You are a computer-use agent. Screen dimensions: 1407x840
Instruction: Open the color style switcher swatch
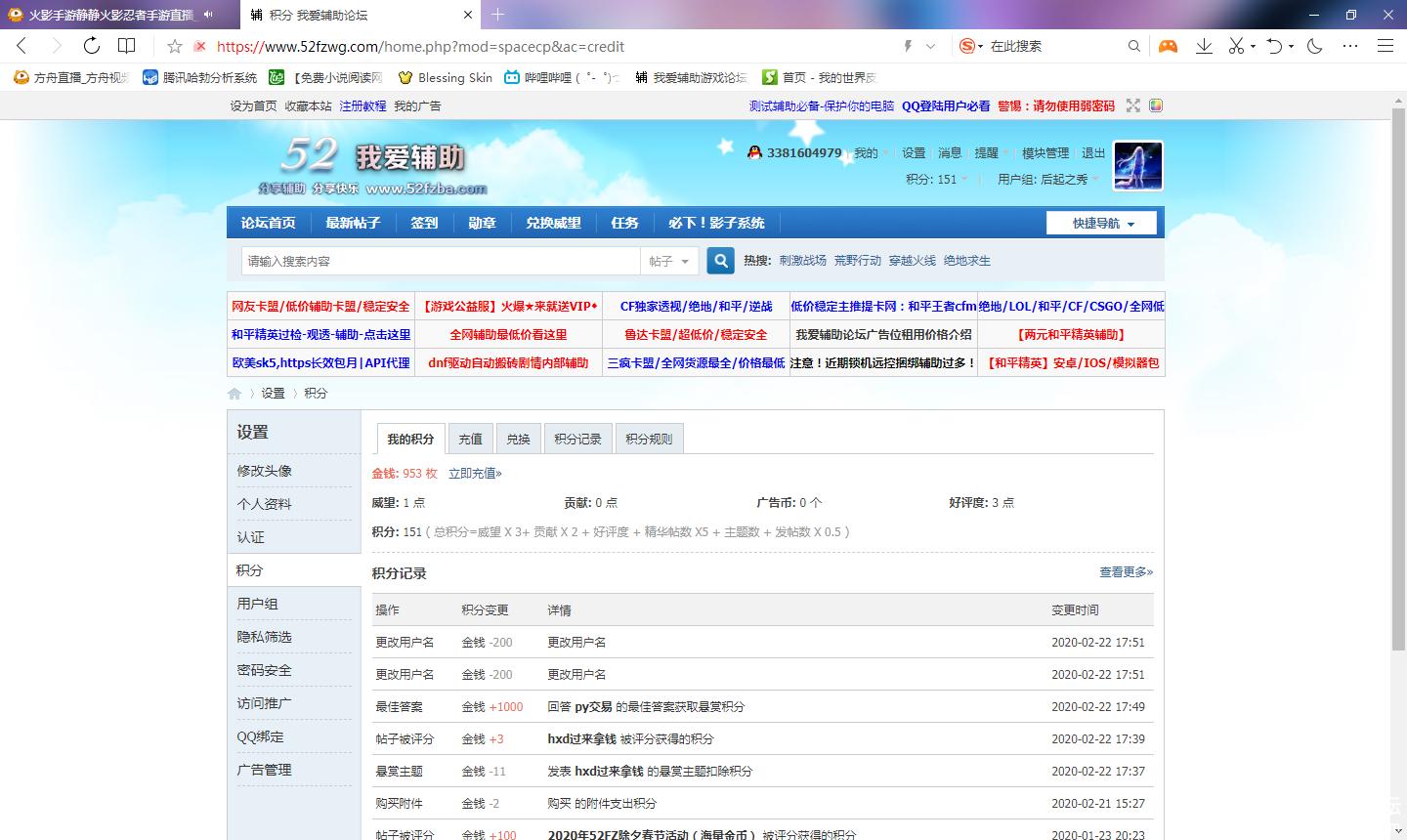tap(1156, 105)
